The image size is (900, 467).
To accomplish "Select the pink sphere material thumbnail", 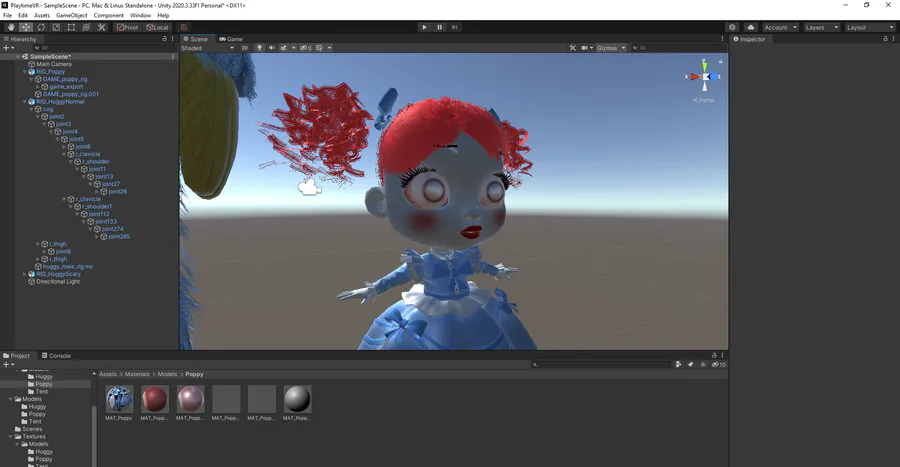I will 191,399.
